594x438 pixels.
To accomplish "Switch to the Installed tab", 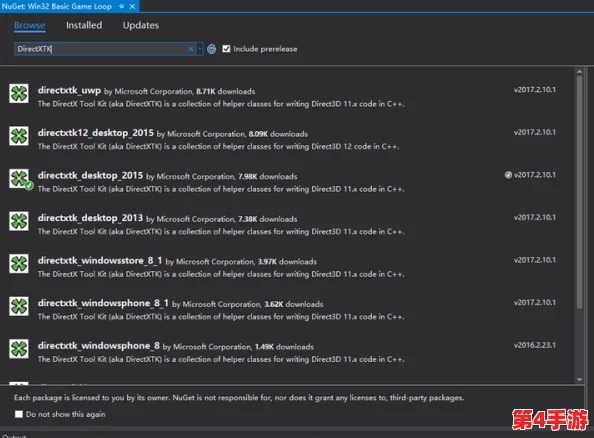I will click(84, 25).
